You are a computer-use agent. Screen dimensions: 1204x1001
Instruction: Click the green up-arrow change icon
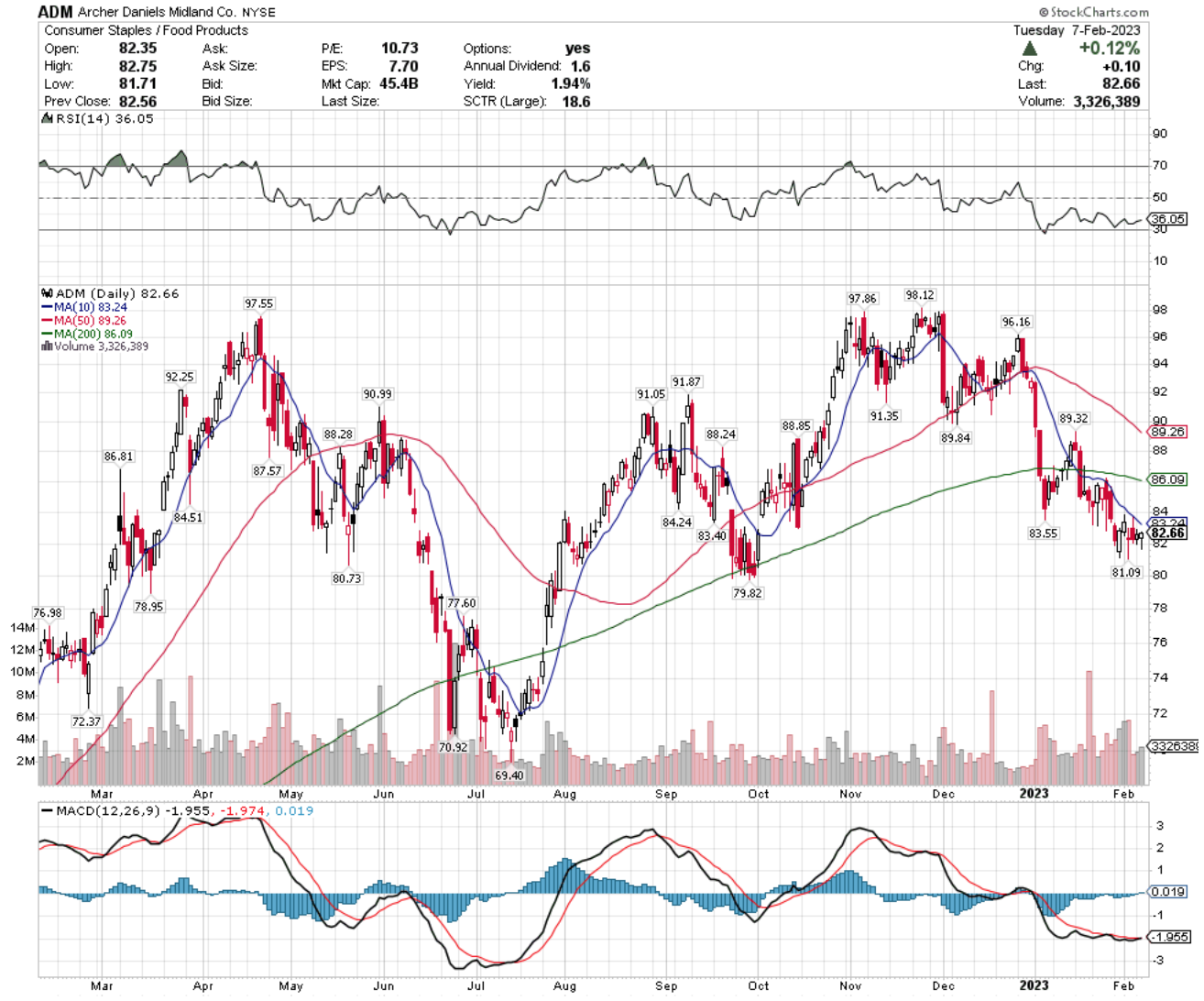click(1031, 48)
